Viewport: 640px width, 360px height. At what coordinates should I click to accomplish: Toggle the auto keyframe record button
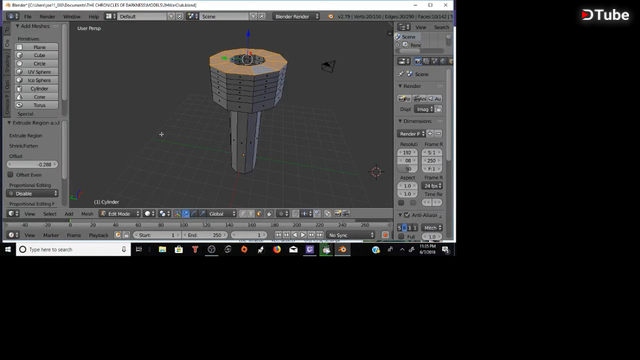click(x=385, y=235)
